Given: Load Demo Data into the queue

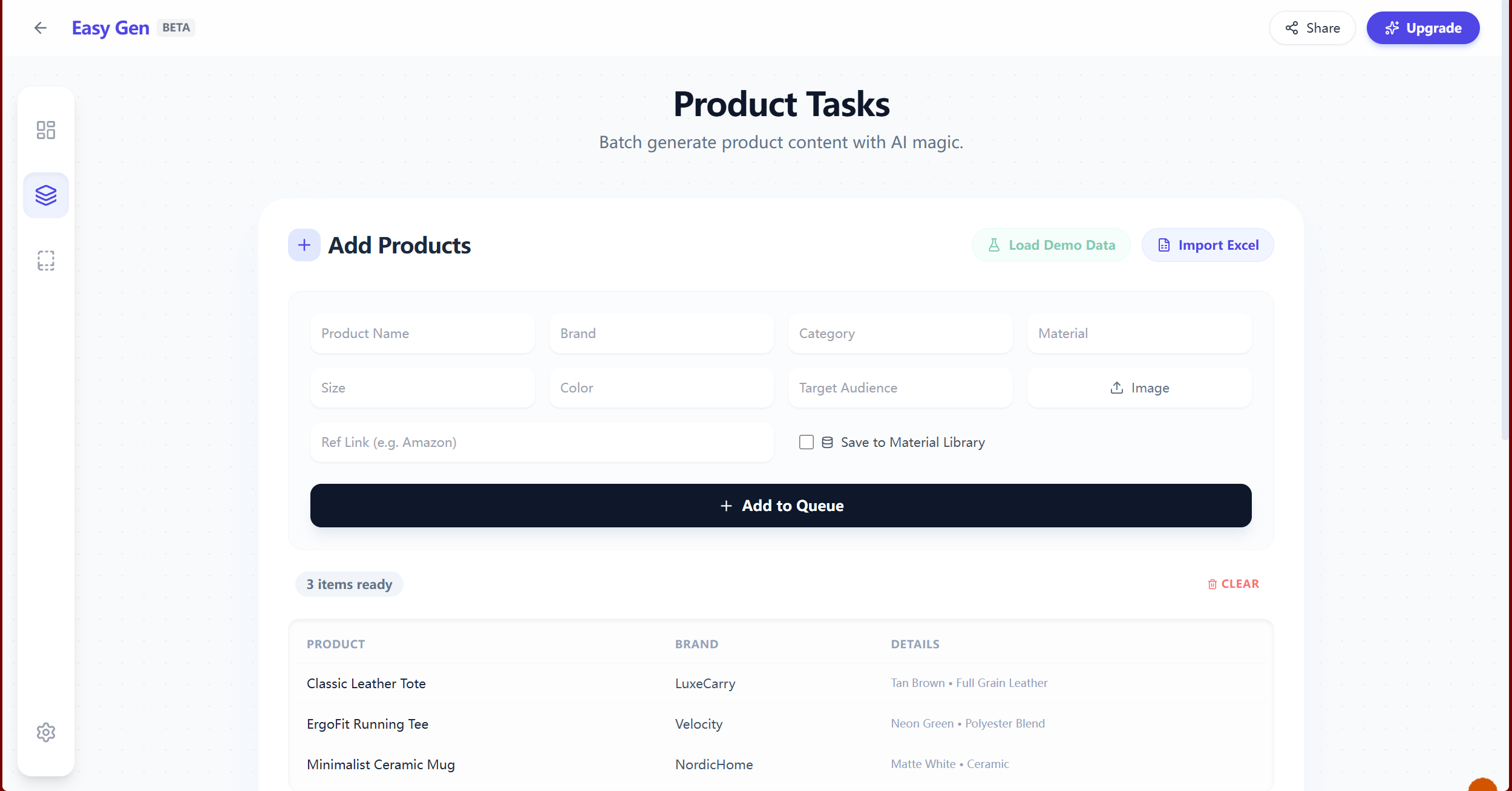Looking at the screenshot, I should click(x=1051, y=245).
